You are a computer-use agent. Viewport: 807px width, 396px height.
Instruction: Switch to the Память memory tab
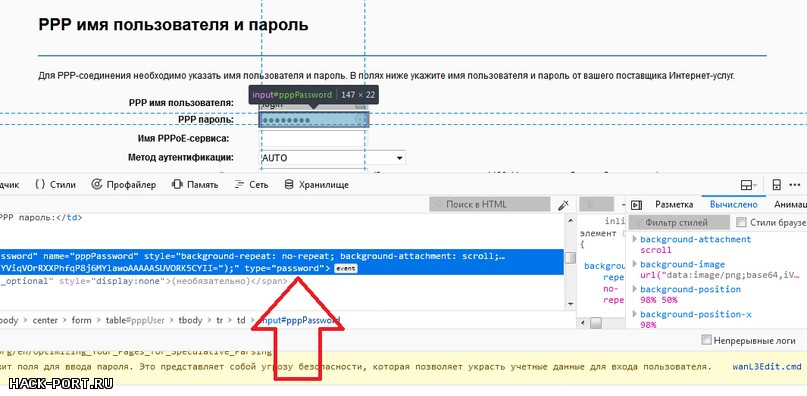click(x=195, y=185)
